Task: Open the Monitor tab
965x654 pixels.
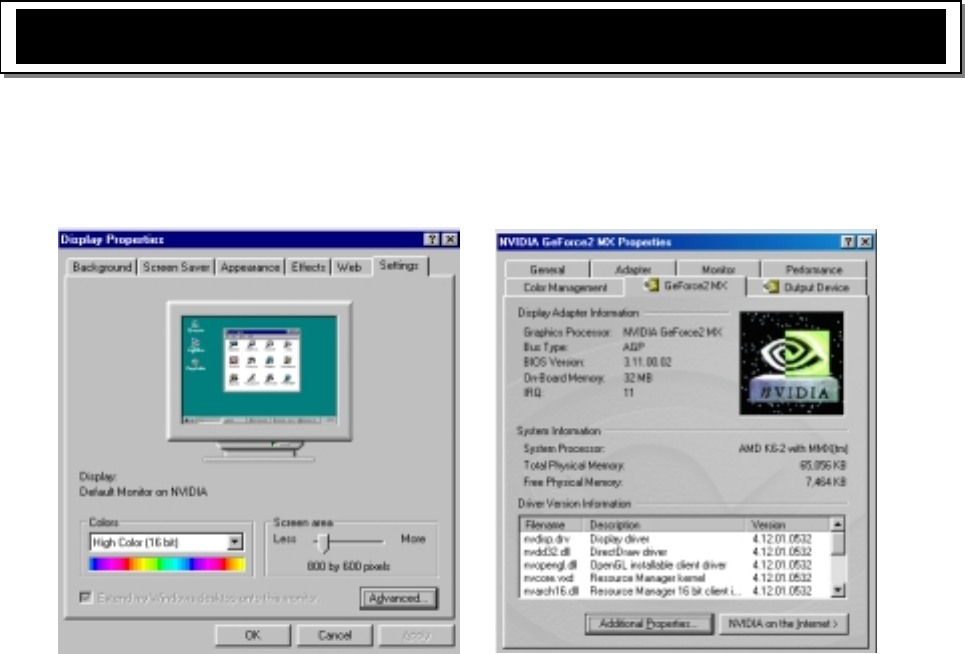Action: pyautogui.click(x=718, y=269)
